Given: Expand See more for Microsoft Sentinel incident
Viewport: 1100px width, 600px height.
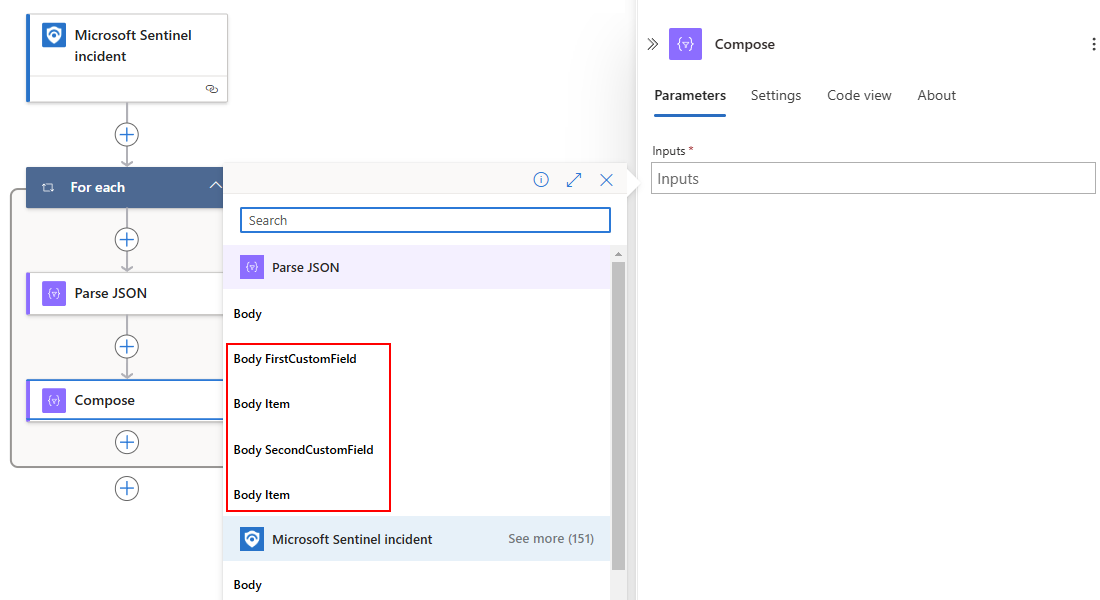Looking at the screenshot, I should [550, 539].
